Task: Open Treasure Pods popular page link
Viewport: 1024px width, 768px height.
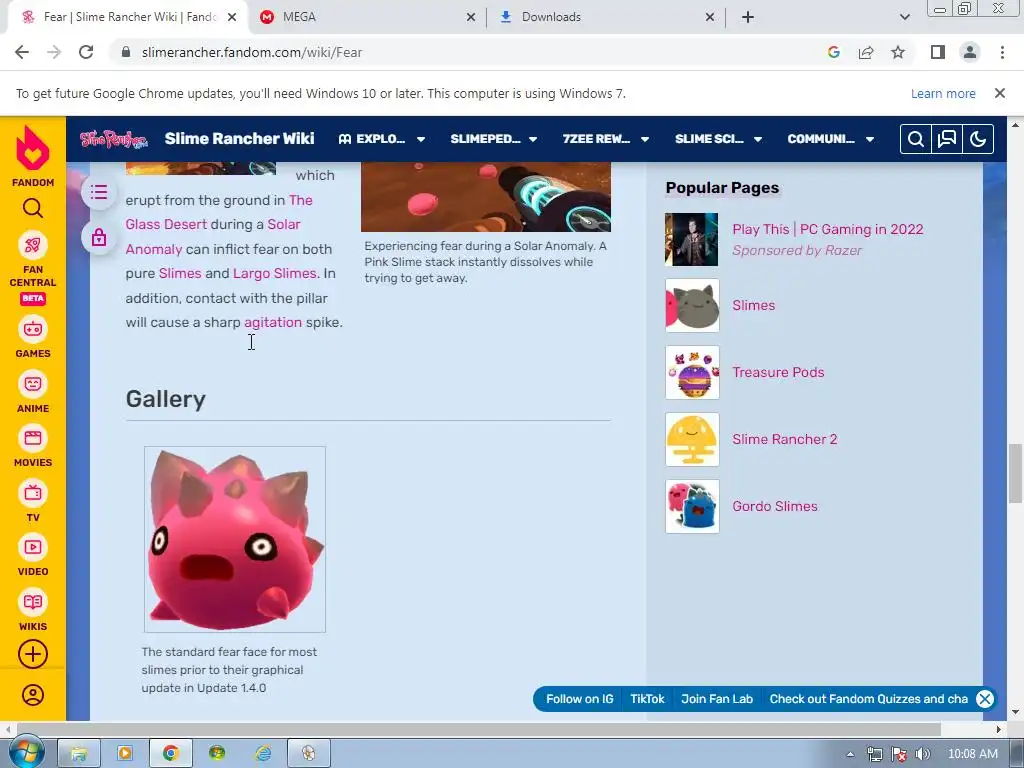Action: (778, 372)
